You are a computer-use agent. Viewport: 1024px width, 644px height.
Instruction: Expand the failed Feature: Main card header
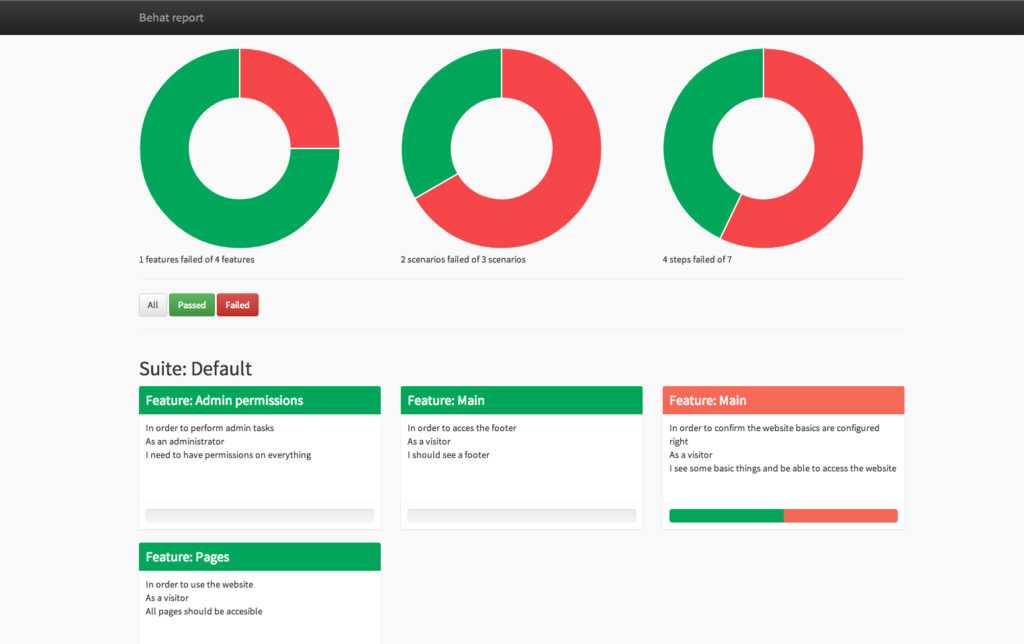(783, 400)
